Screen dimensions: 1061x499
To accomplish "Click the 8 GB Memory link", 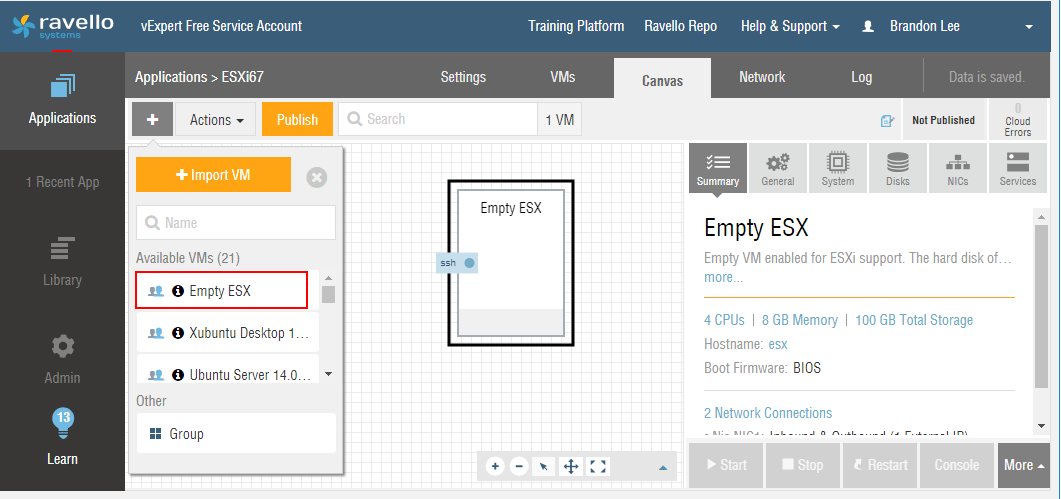I will tap(800, 320).
